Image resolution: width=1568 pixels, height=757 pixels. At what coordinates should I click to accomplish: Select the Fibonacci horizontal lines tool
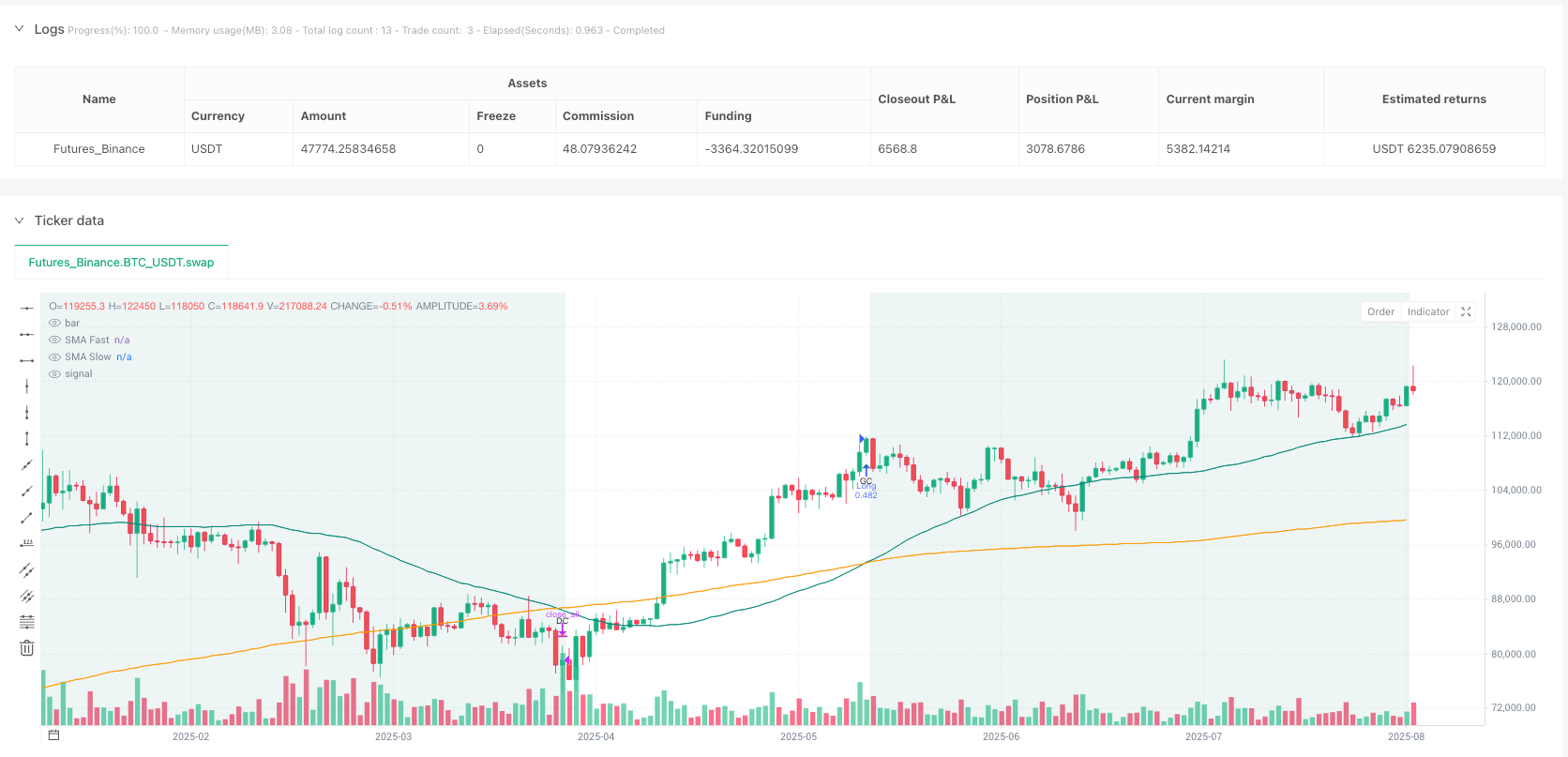(x=27, y=622)
